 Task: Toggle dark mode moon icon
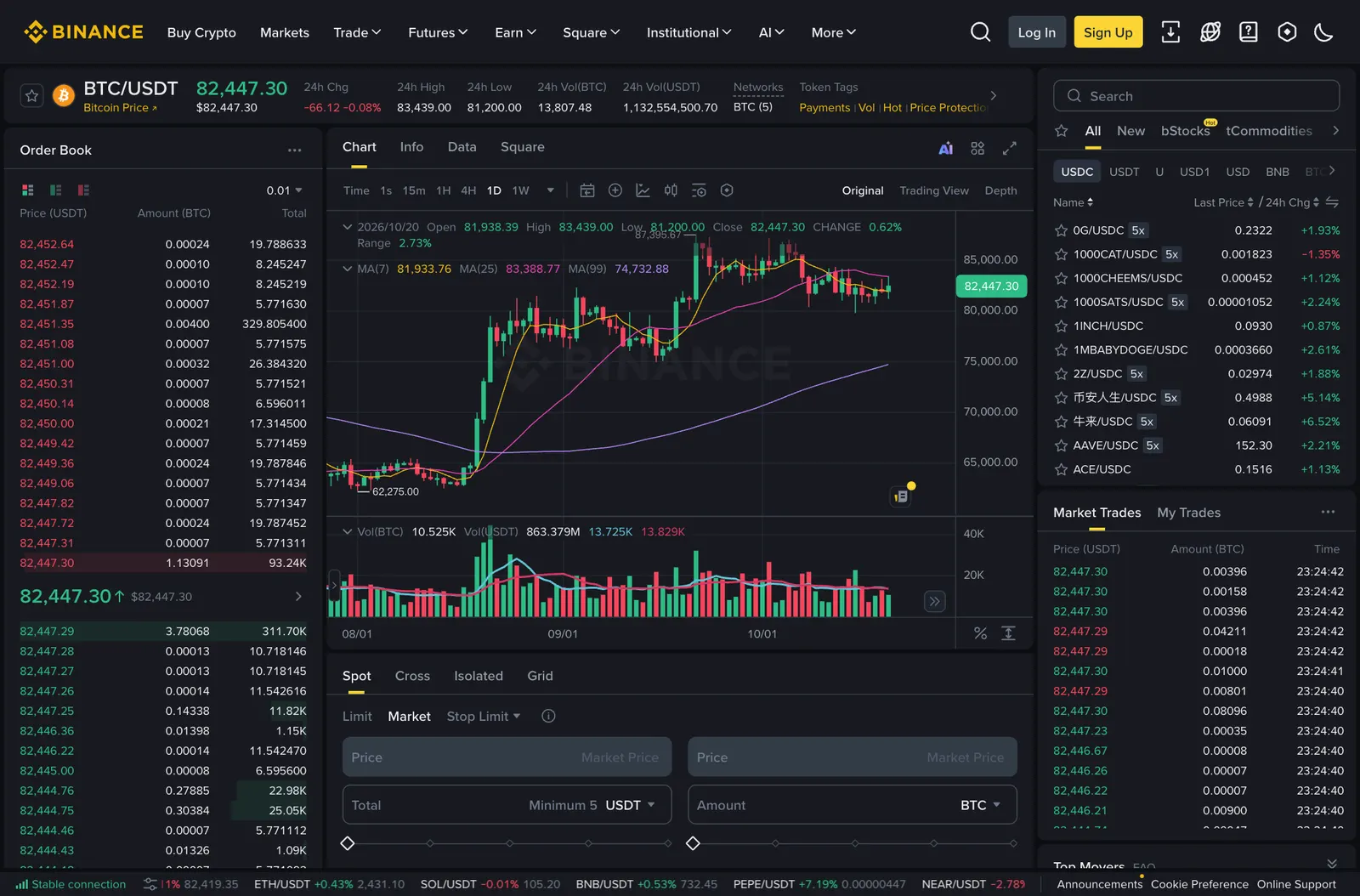click(1323, 32)
